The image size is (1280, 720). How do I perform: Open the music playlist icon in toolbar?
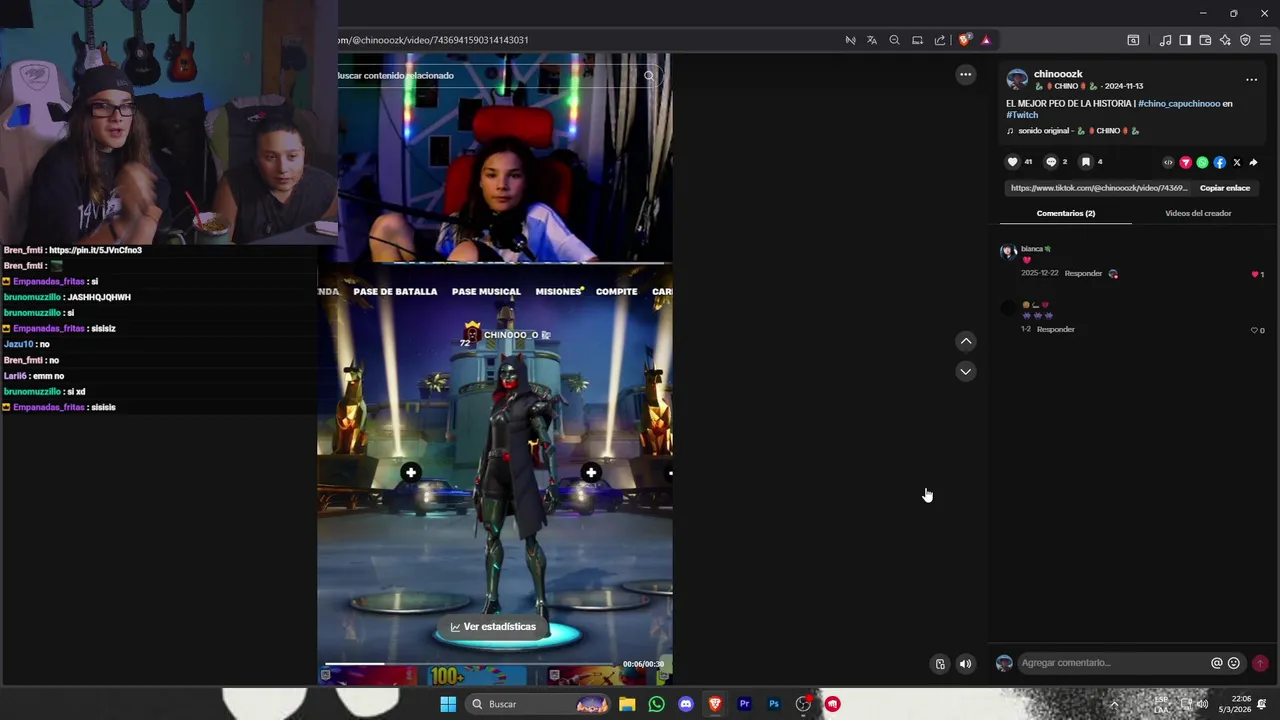tap(1165, 40)
